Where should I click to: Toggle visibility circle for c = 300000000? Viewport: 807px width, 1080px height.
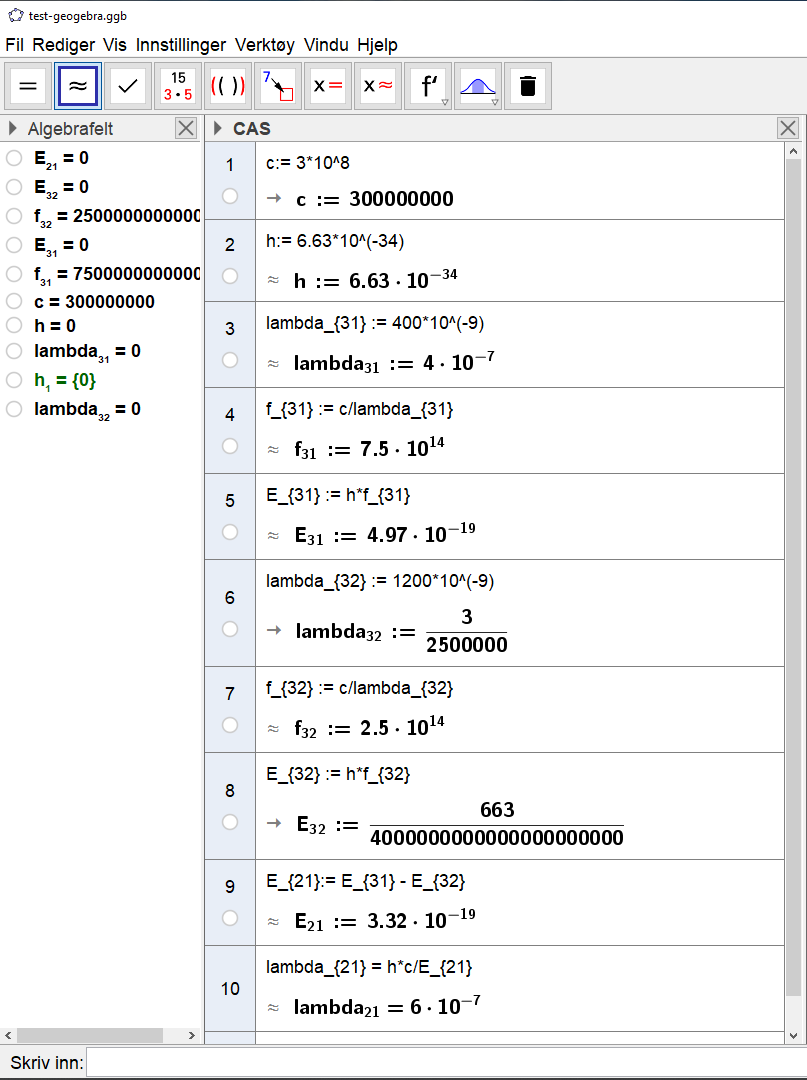point(14,301)
